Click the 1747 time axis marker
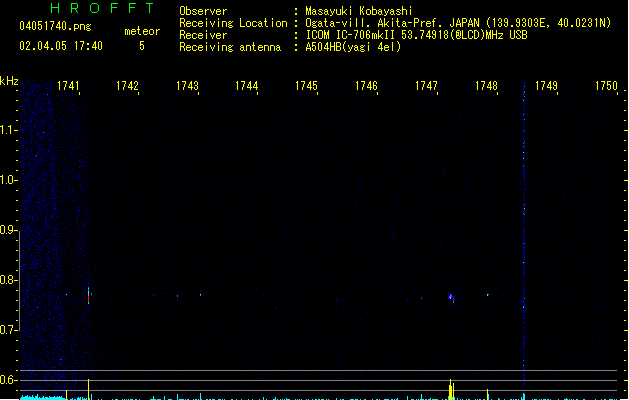 (426, 86)
